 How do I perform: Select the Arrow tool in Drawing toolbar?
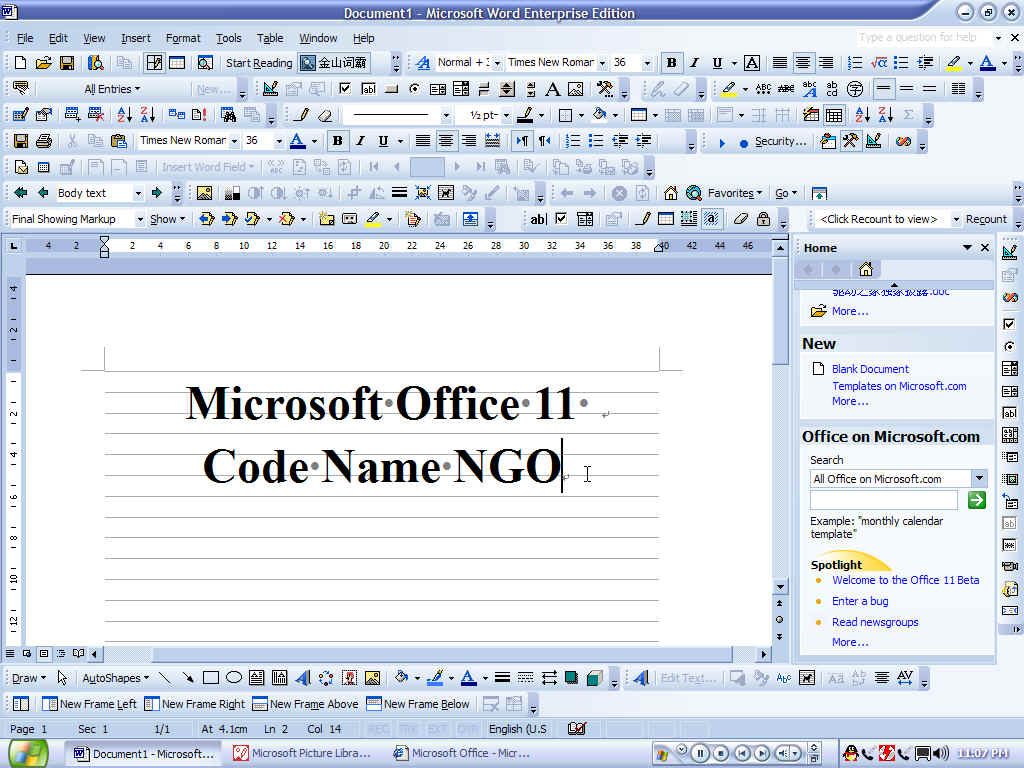[187, 678]
